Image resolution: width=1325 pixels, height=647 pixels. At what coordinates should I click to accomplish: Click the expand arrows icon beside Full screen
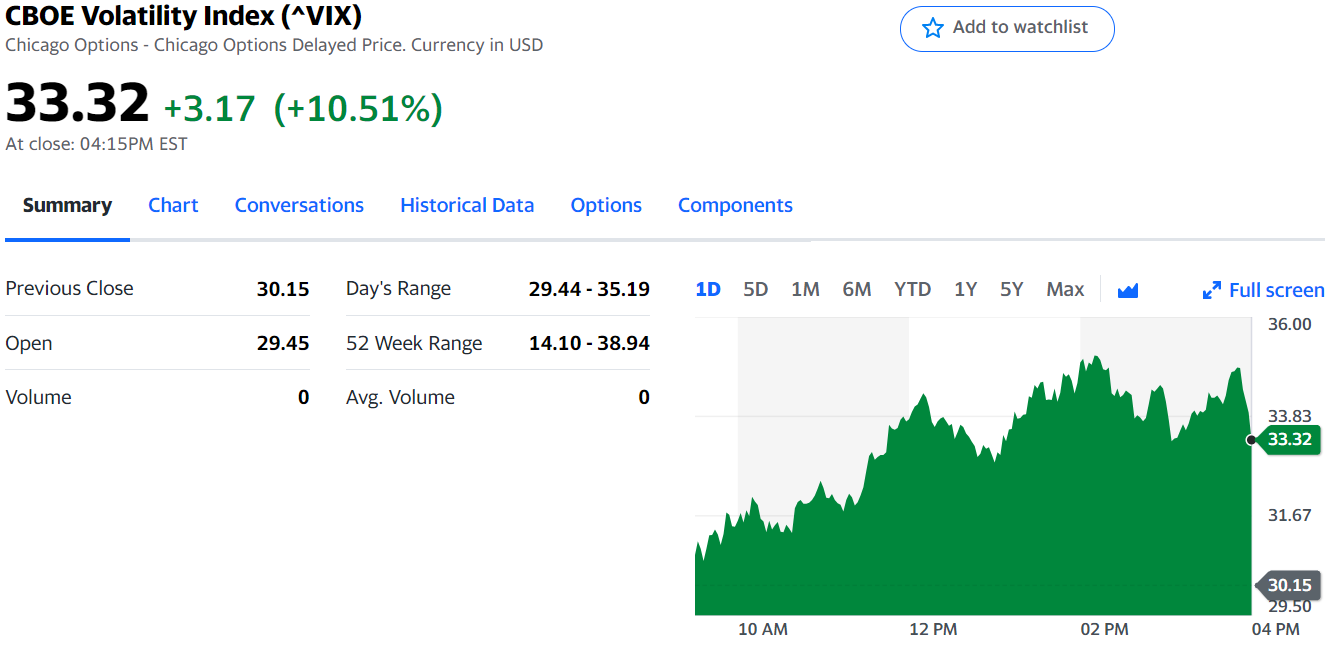(1212, 290)
